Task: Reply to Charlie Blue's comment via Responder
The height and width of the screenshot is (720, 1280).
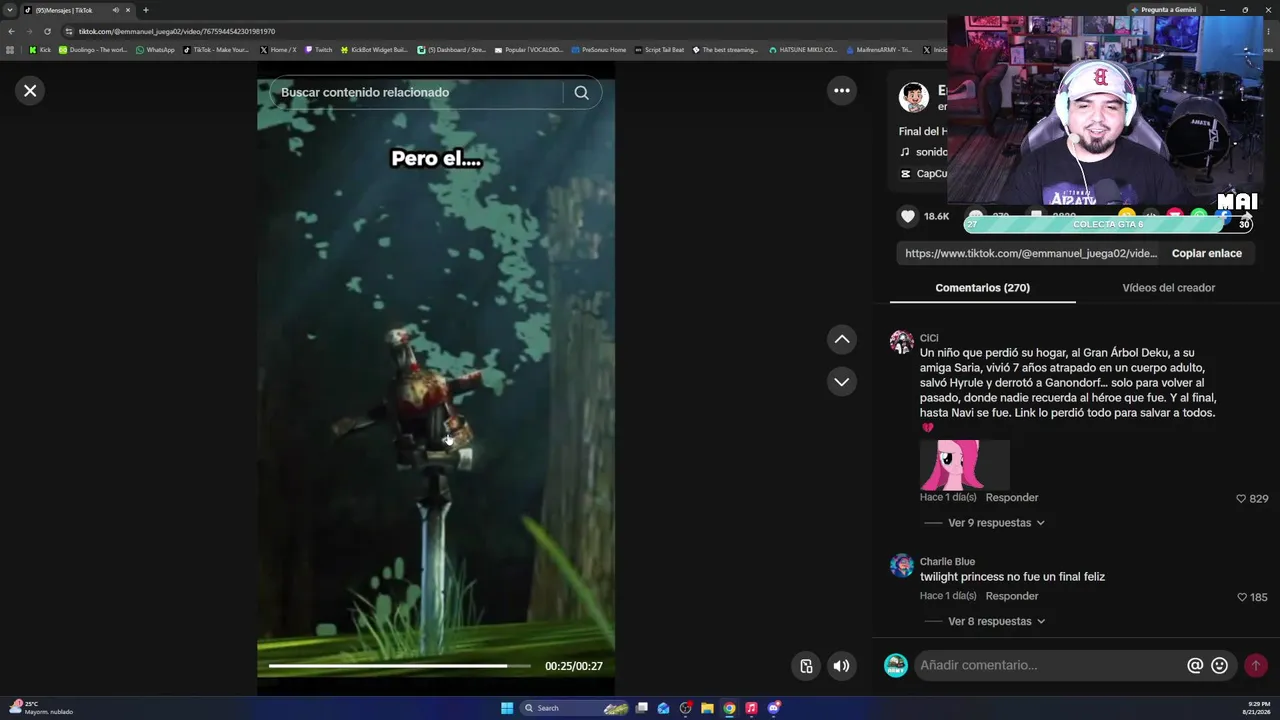Action: [x=1012, y=596]
